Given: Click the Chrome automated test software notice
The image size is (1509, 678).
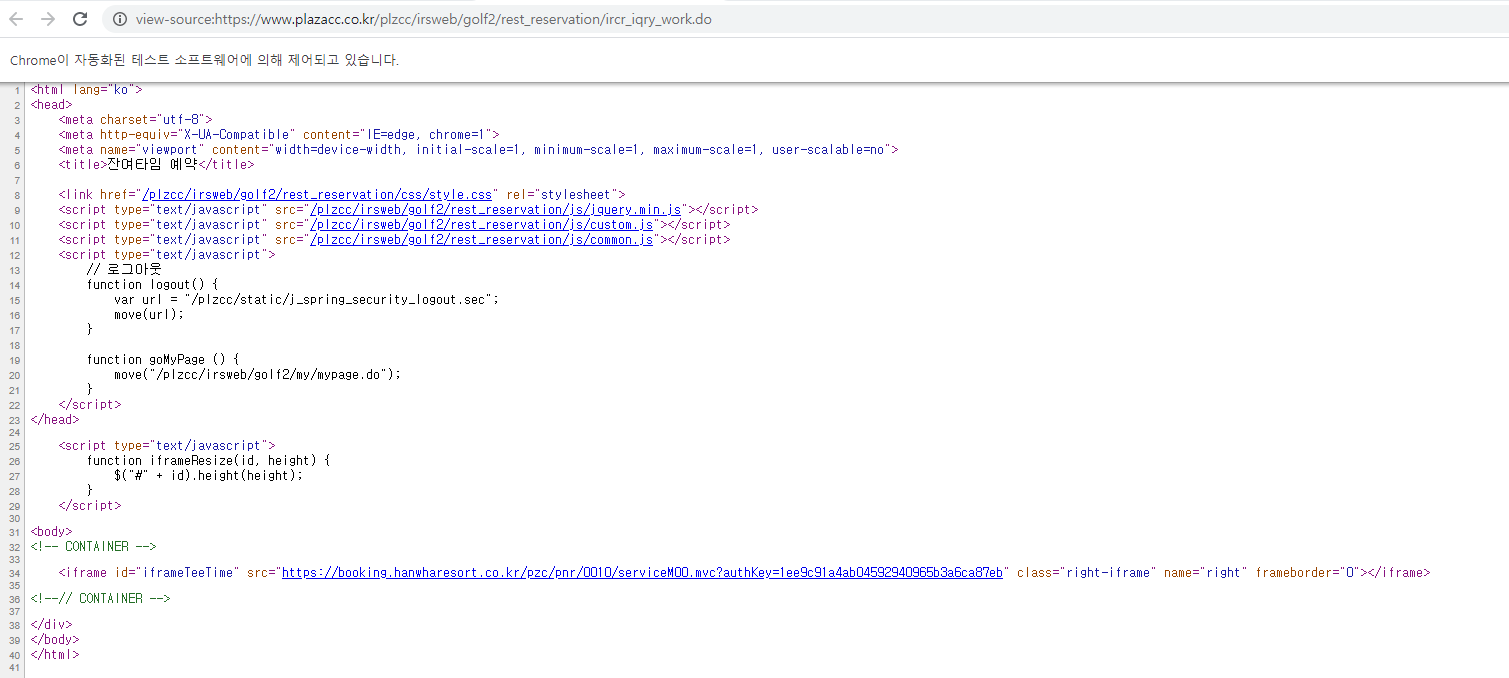Looking at the screenshot, I should click(204, 60).
